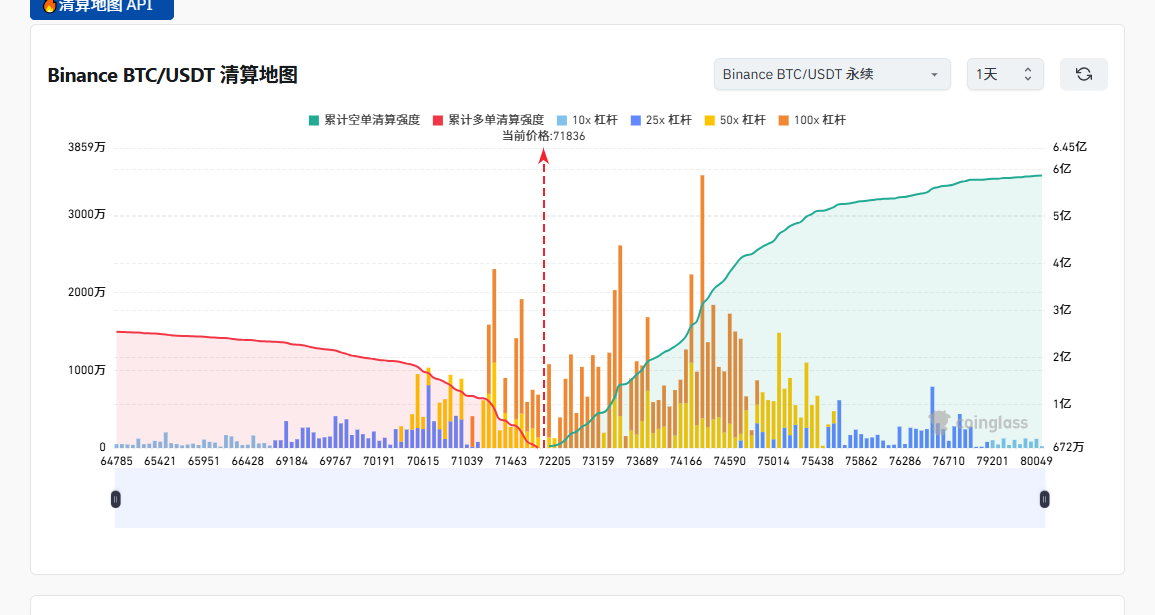Click the x-axis price label 72205
The image size is (1155, 615).
tap(555, 461)
